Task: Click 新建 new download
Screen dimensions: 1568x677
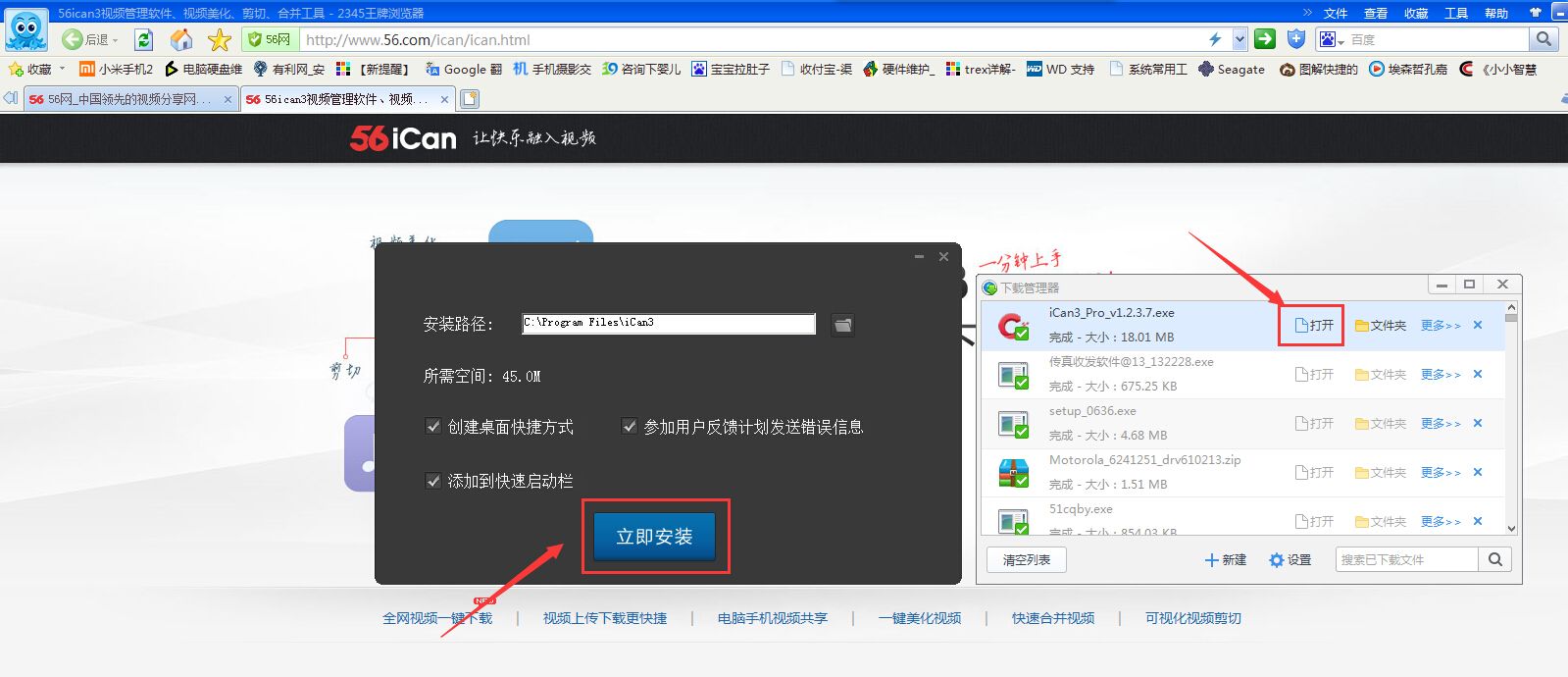Action: click(x=1226, y=559)
